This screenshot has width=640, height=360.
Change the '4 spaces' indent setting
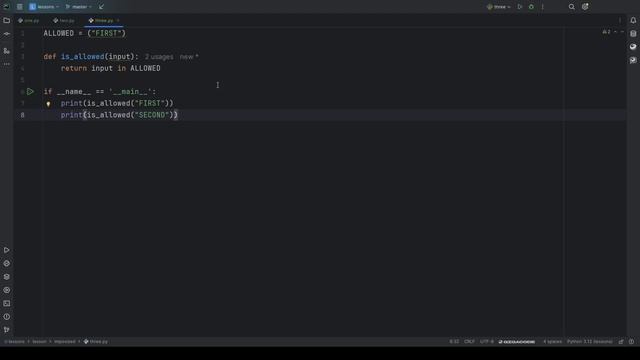pyautogui.click(x=552, y=341)
